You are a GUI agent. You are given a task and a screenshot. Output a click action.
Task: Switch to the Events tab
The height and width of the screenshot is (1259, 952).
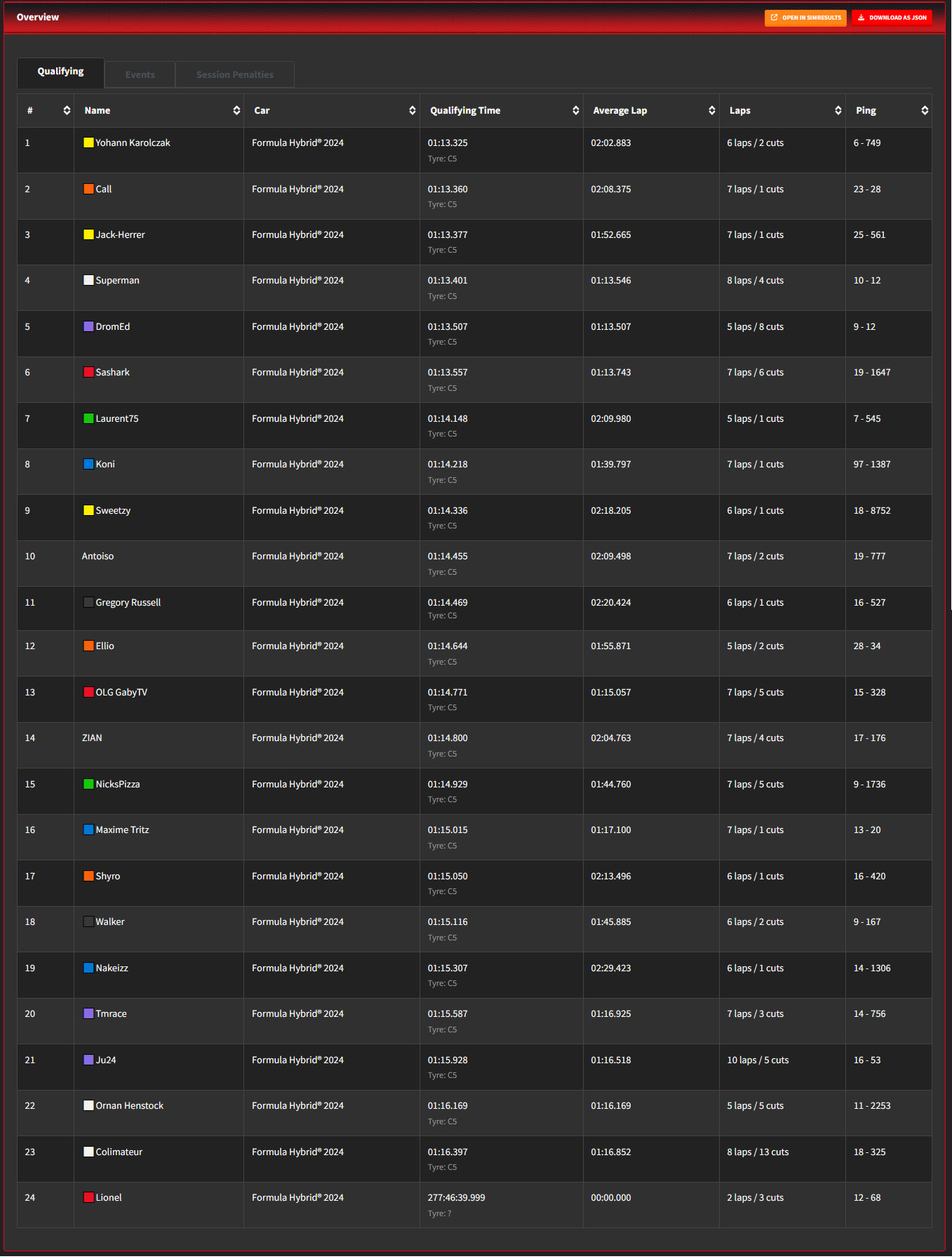pyautogui.click(x=140, y=74)
